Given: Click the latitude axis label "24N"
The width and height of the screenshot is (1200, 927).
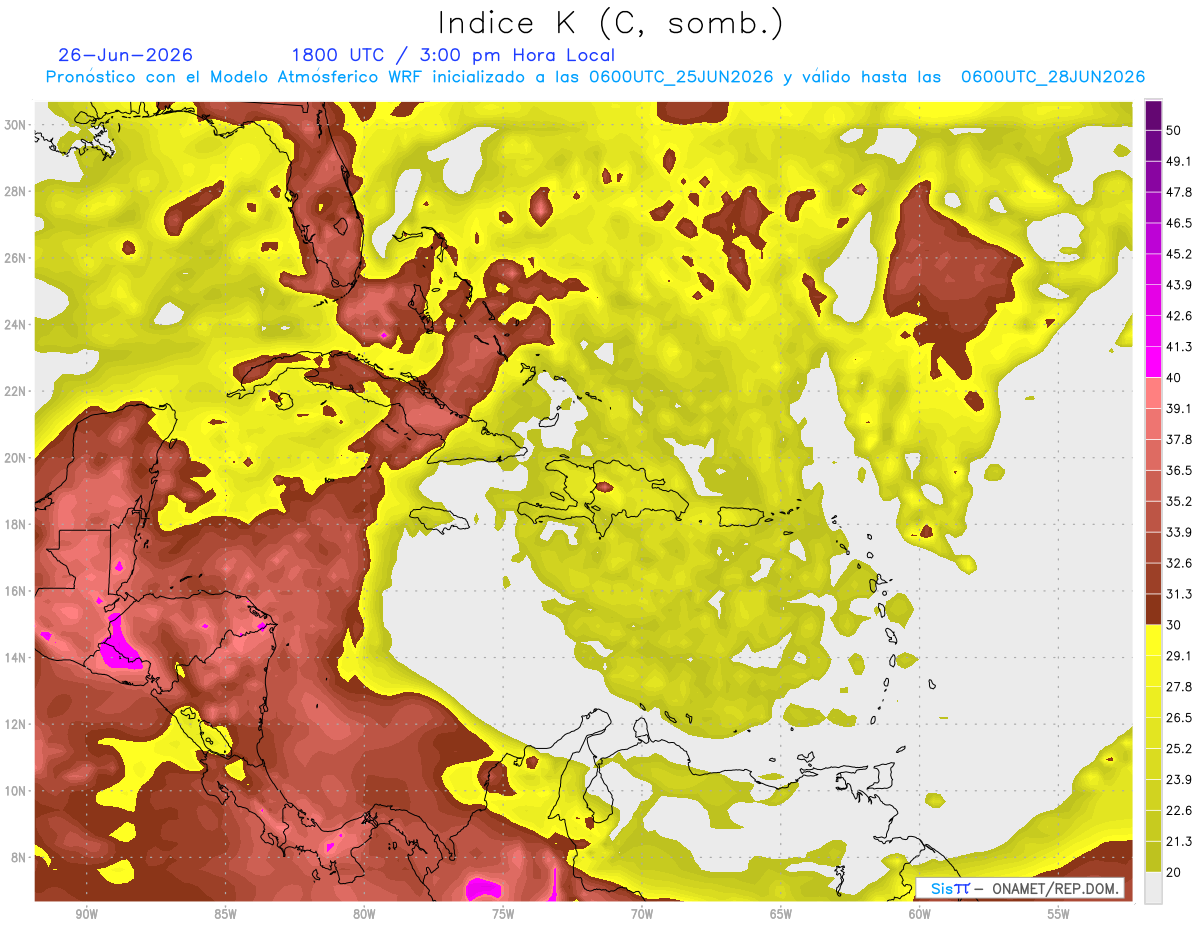Looking at the screenshot, I should (16, 325).
